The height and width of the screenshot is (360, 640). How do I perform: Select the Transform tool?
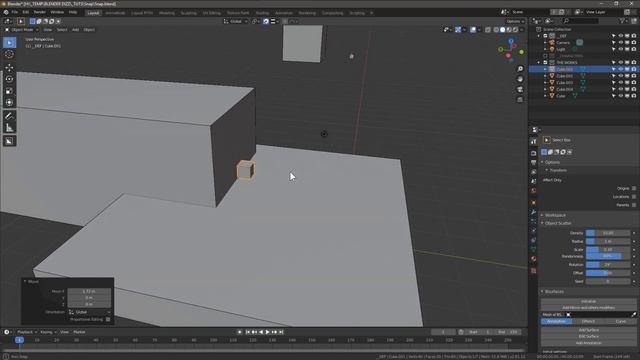coord(9,102)
